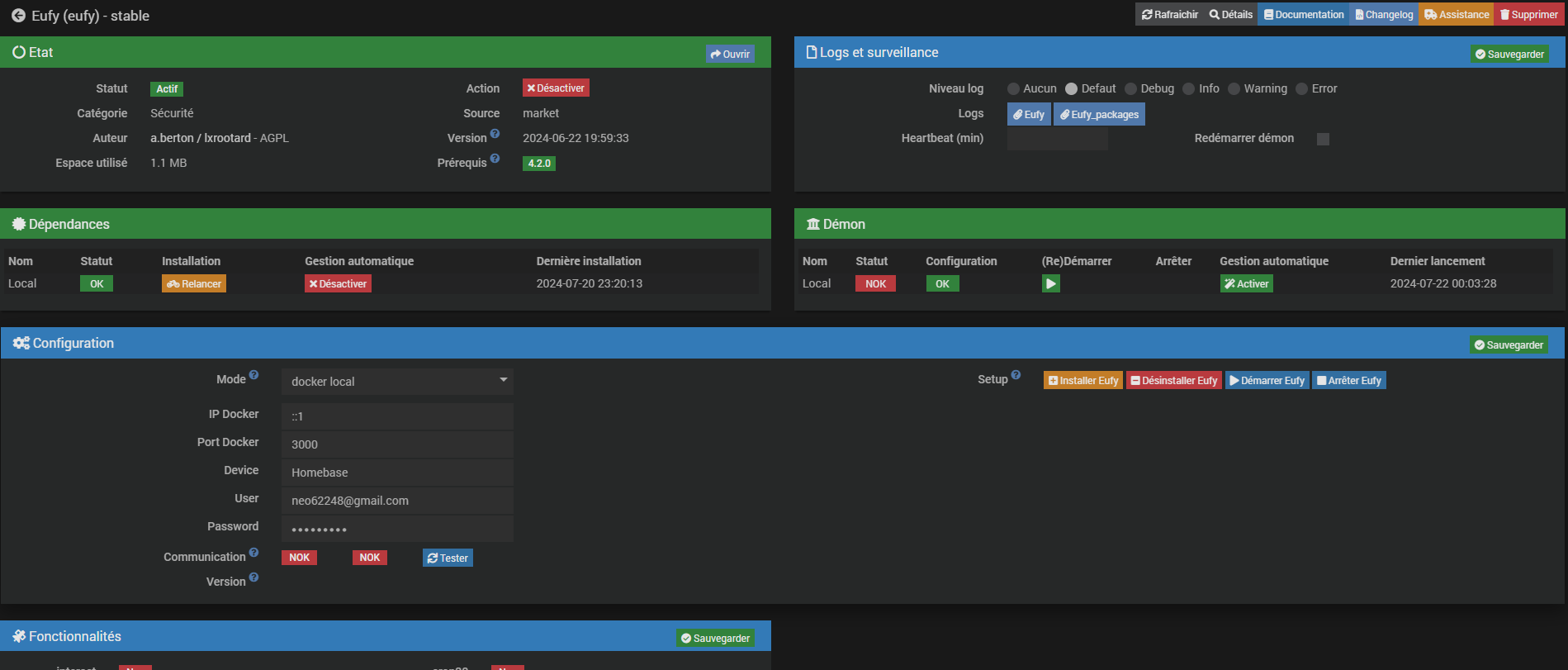The width and height of the screenshot is (1568, 670).
Task: Save Fonctionnalités with its Sauvegarder button
Action: (715, 639)
